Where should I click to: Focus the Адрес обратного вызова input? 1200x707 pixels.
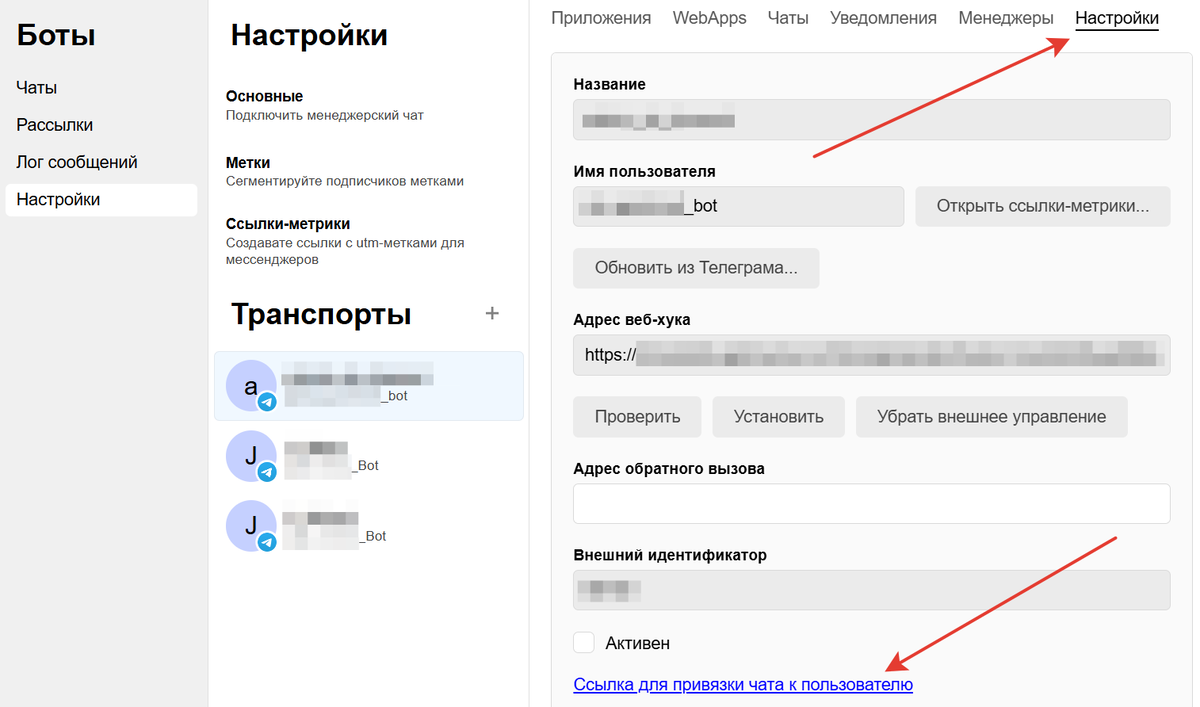coord(871,504)
